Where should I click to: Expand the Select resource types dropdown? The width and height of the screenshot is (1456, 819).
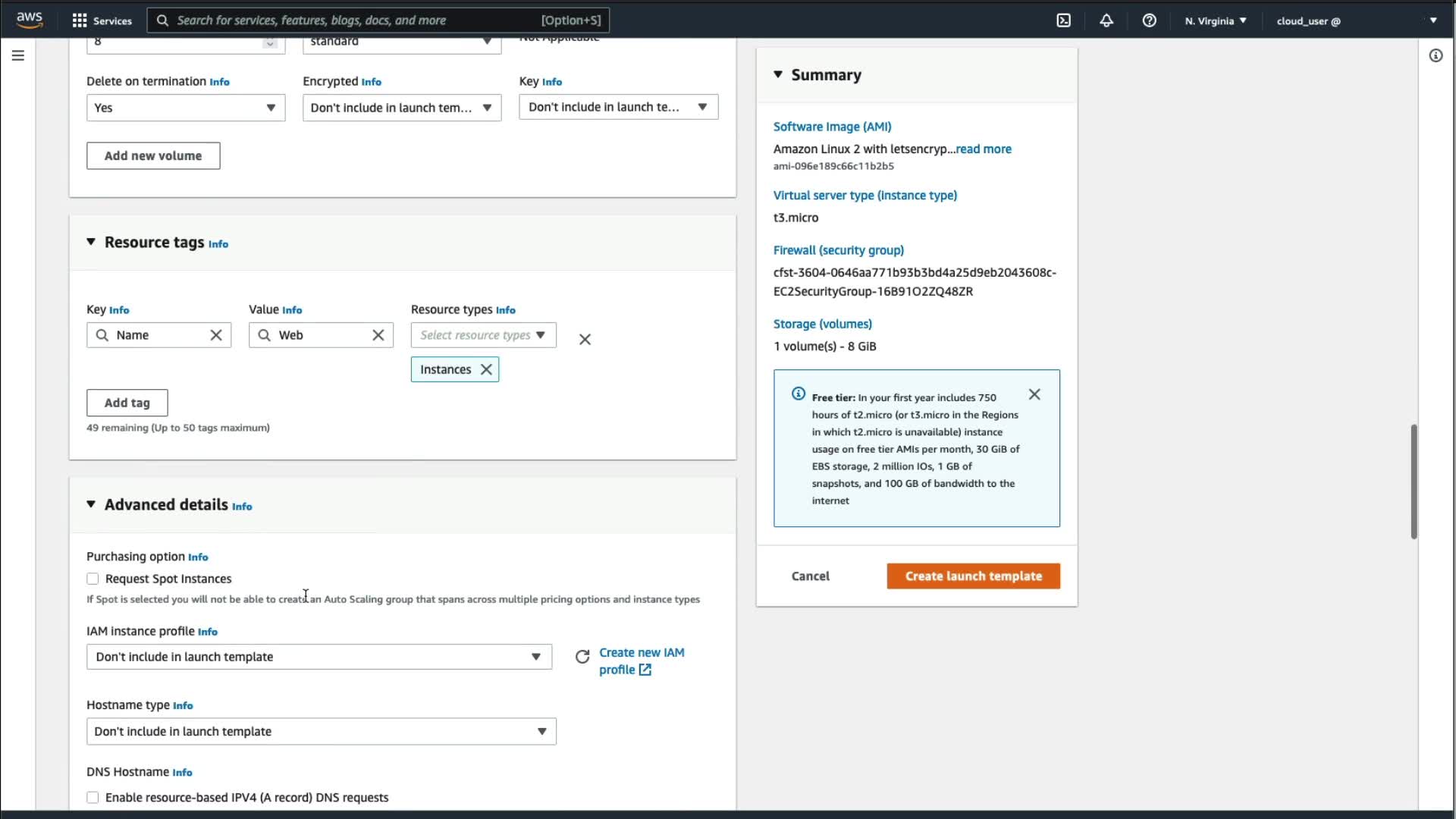(483, 335)
